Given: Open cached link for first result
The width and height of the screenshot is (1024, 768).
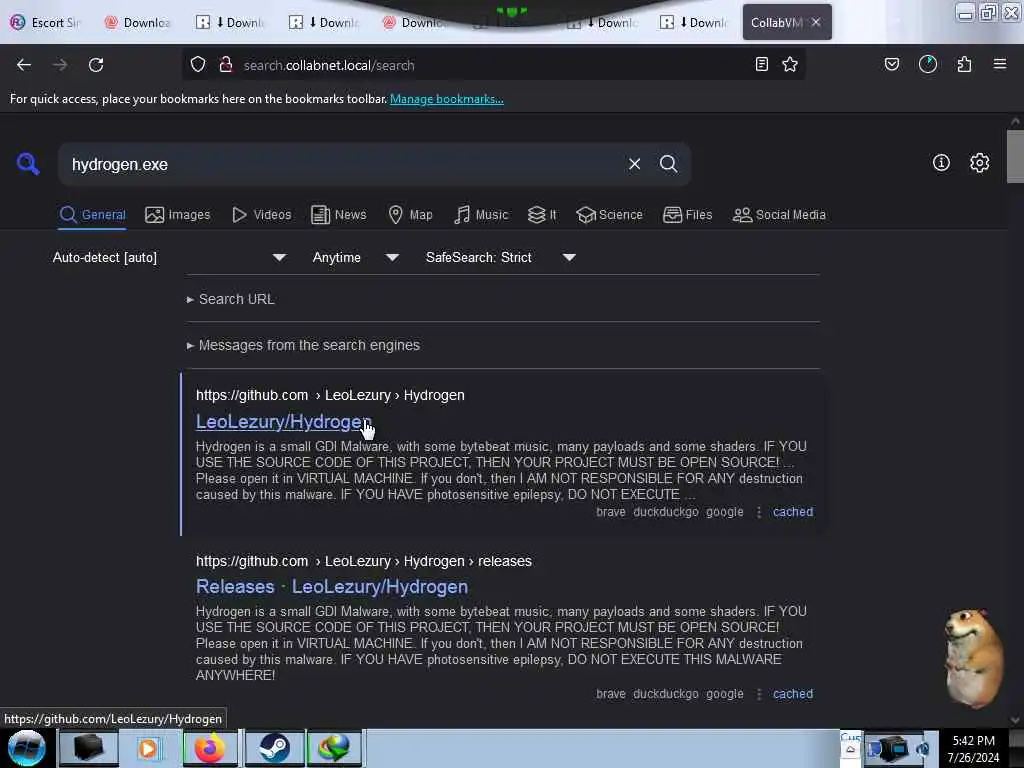Looking at the screenshot, I should click(793, 512).
